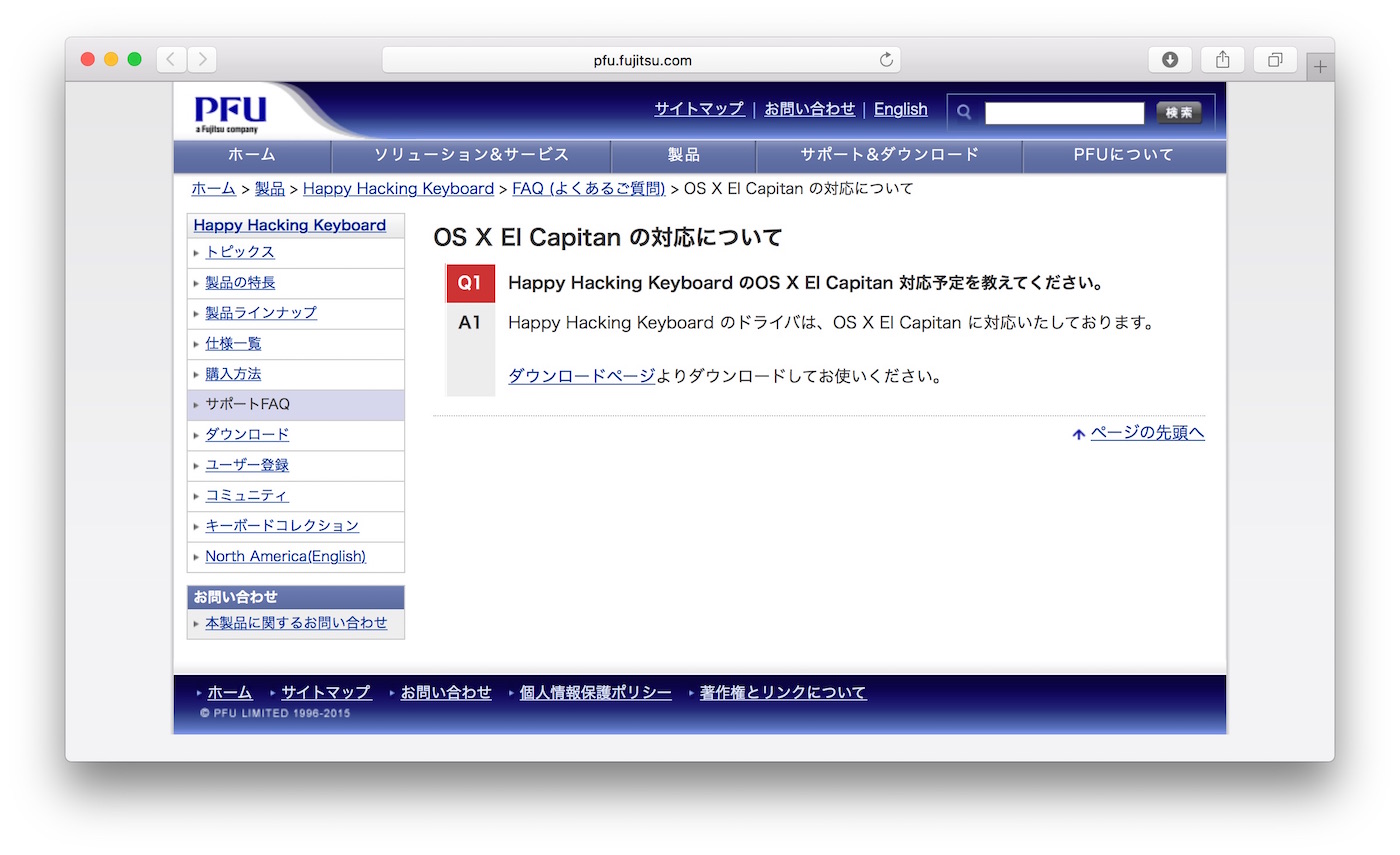Click the A1 answer label
Image resolution: width=1400 pixels, height=855 pixels.
tap(470, 323)
